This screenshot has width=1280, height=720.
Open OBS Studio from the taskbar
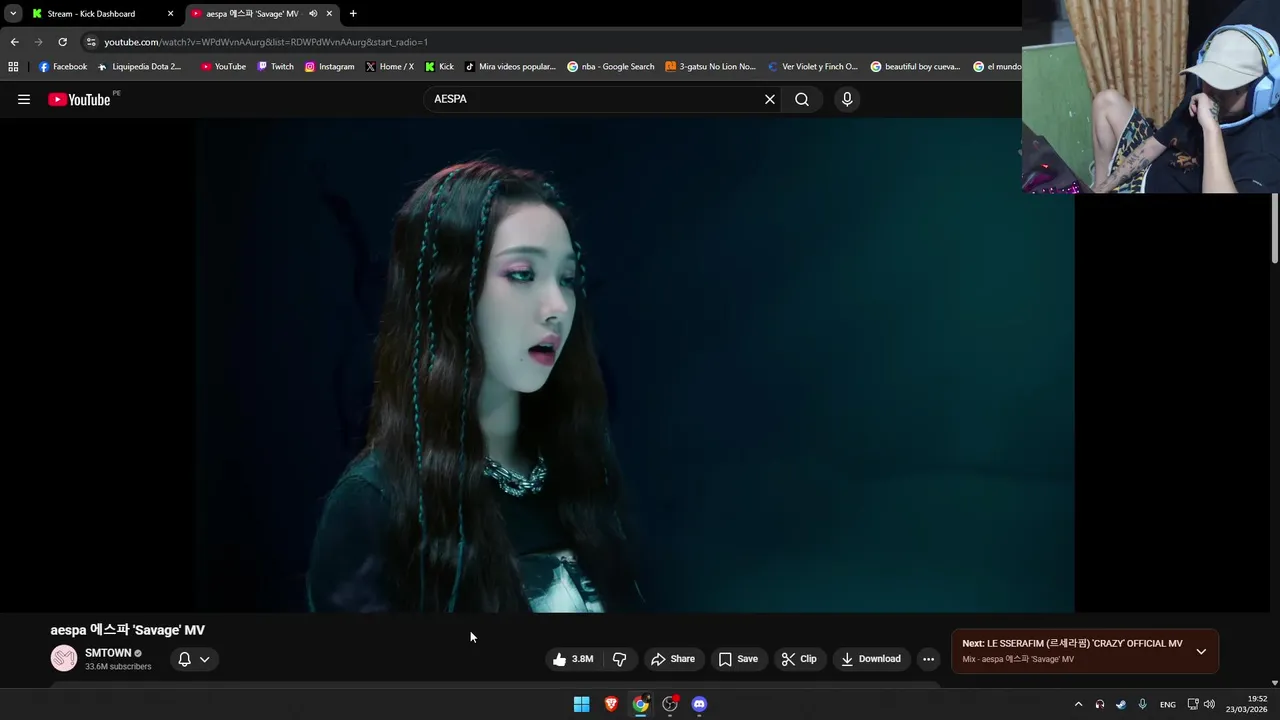[670, 704]
